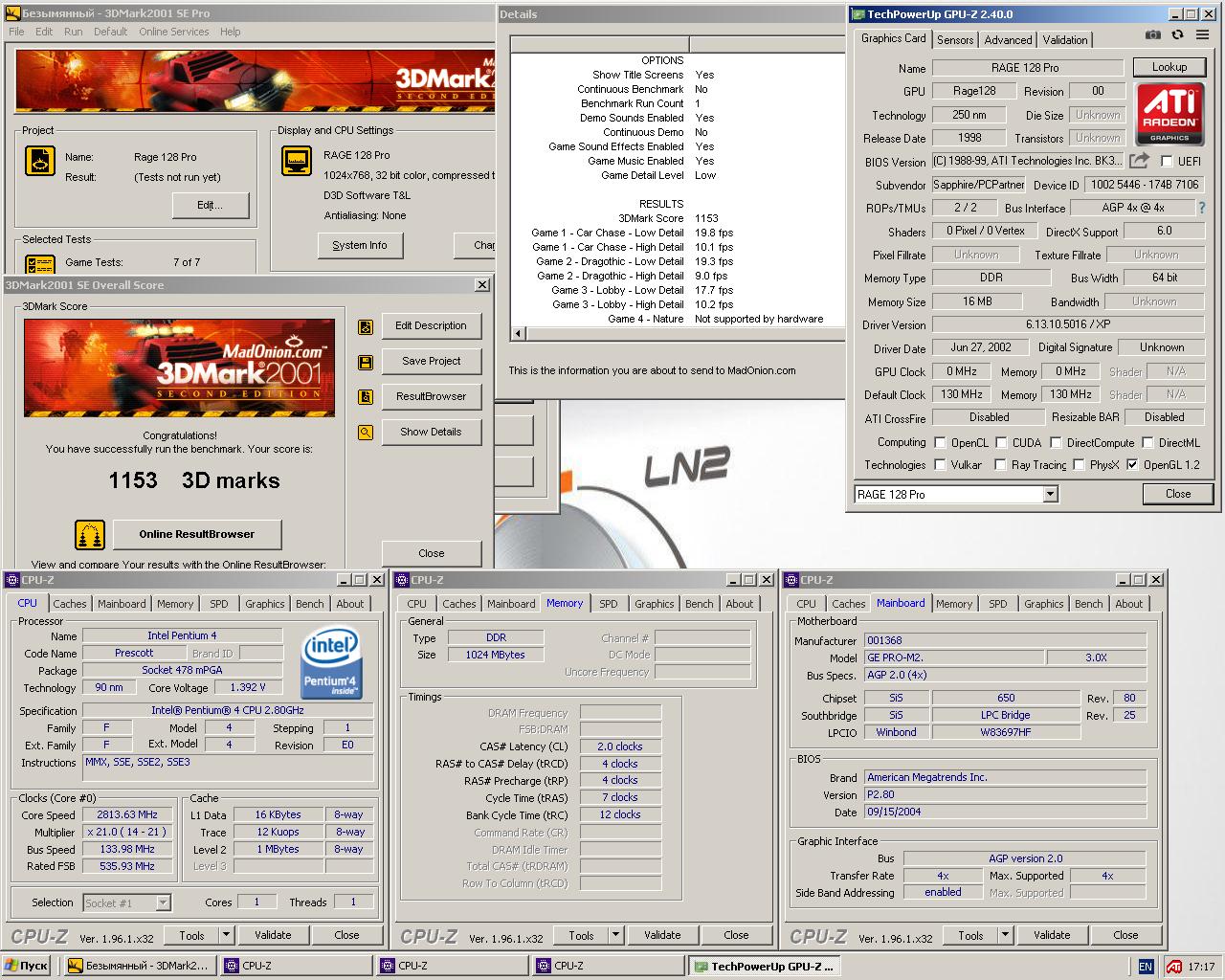
Task: Click the 3DMark2001 SE Pro title bar icon
Action: [x=11, y=13]
